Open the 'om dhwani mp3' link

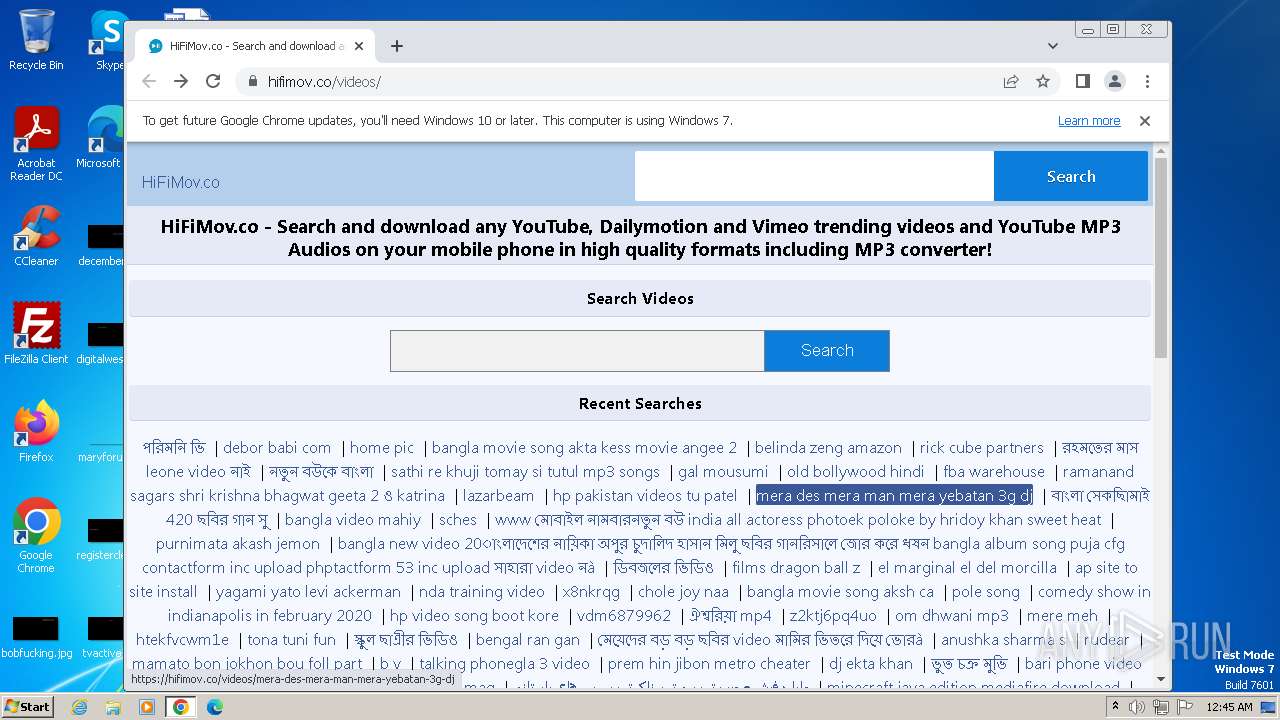point(951,616)
